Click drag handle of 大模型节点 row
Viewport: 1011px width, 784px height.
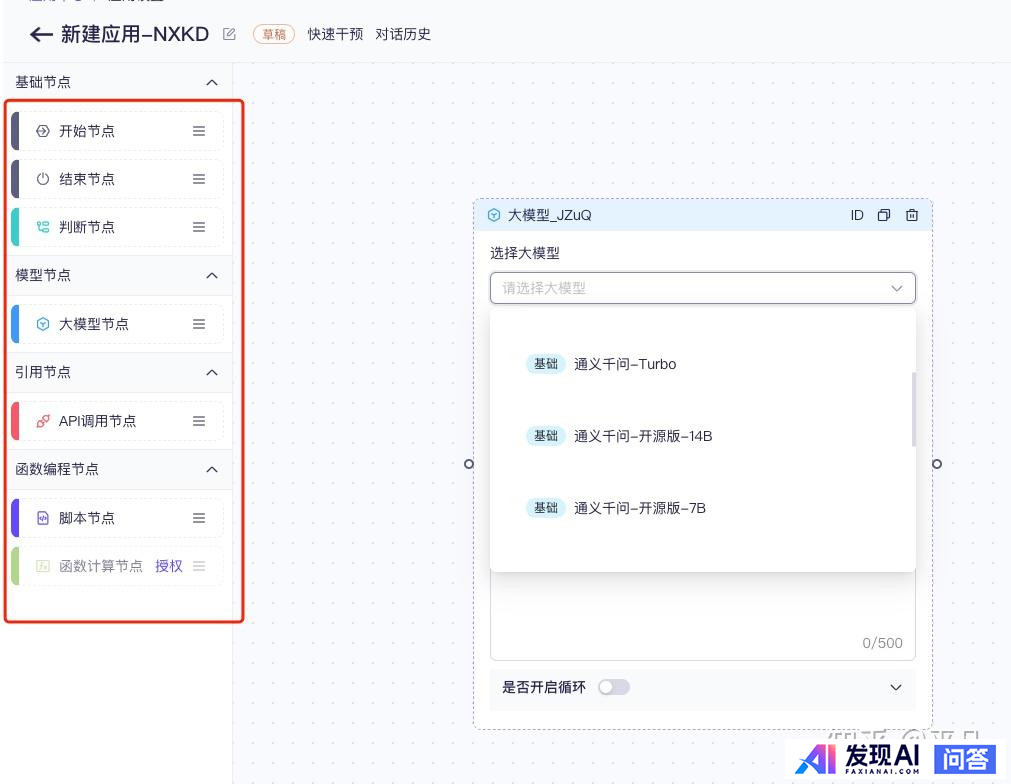click(199, 324)
